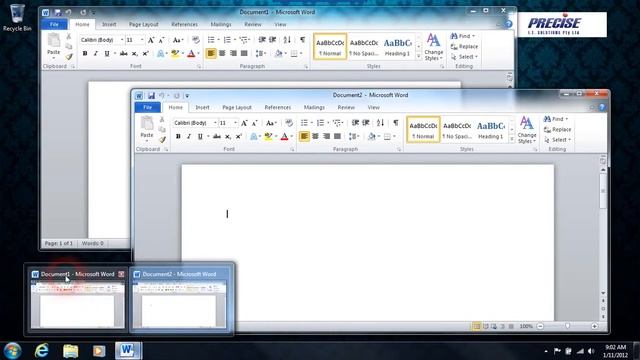Justify text in Document2
This screenshot has width=640, height=360.
(337, 136)
